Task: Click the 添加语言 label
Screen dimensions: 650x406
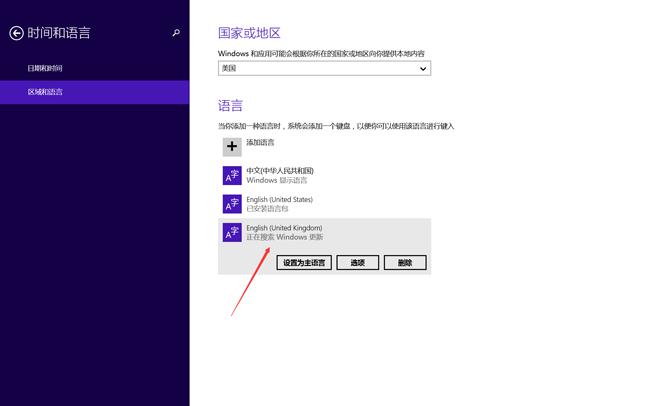Action: click(x=260, y=142)
